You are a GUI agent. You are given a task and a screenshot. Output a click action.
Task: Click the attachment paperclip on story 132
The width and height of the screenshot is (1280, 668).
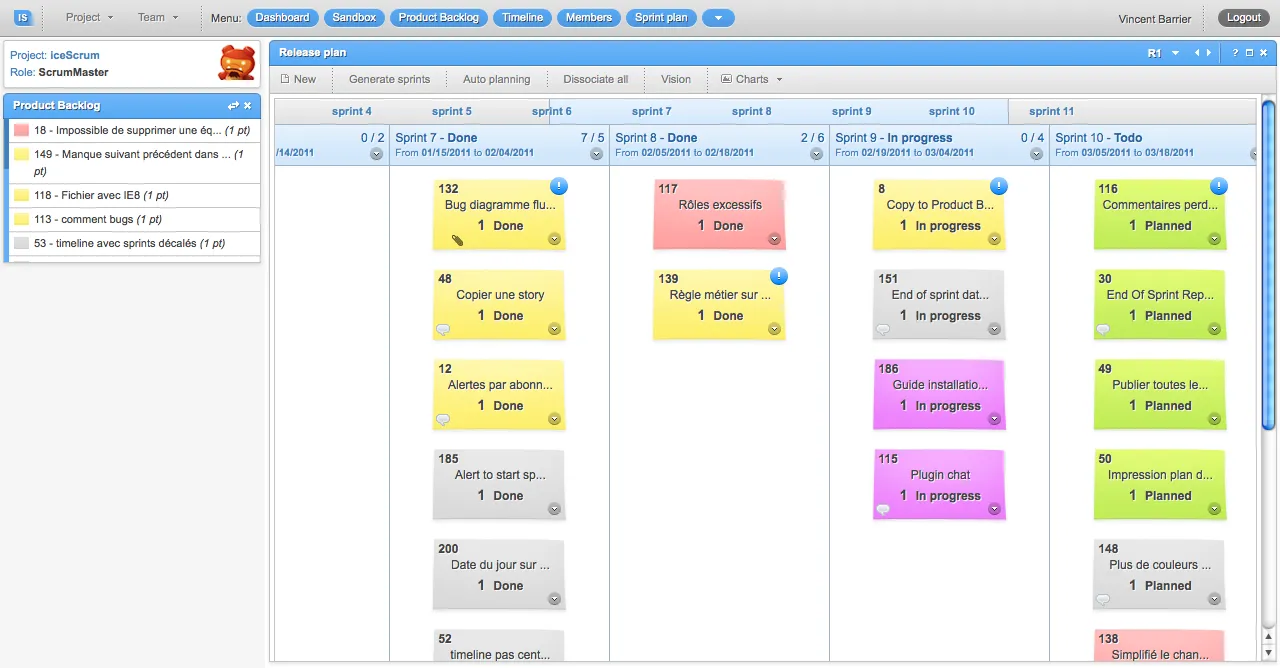(x=457, y=240)
